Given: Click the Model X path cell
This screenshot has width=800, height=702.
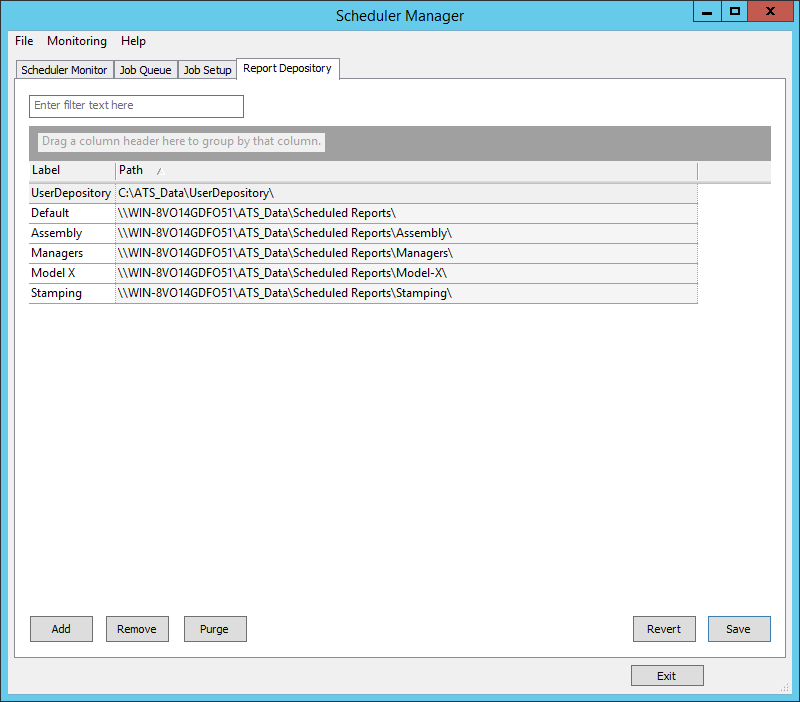Looking at the screenshot, I should pyautogui.click(x=282, y=273).
